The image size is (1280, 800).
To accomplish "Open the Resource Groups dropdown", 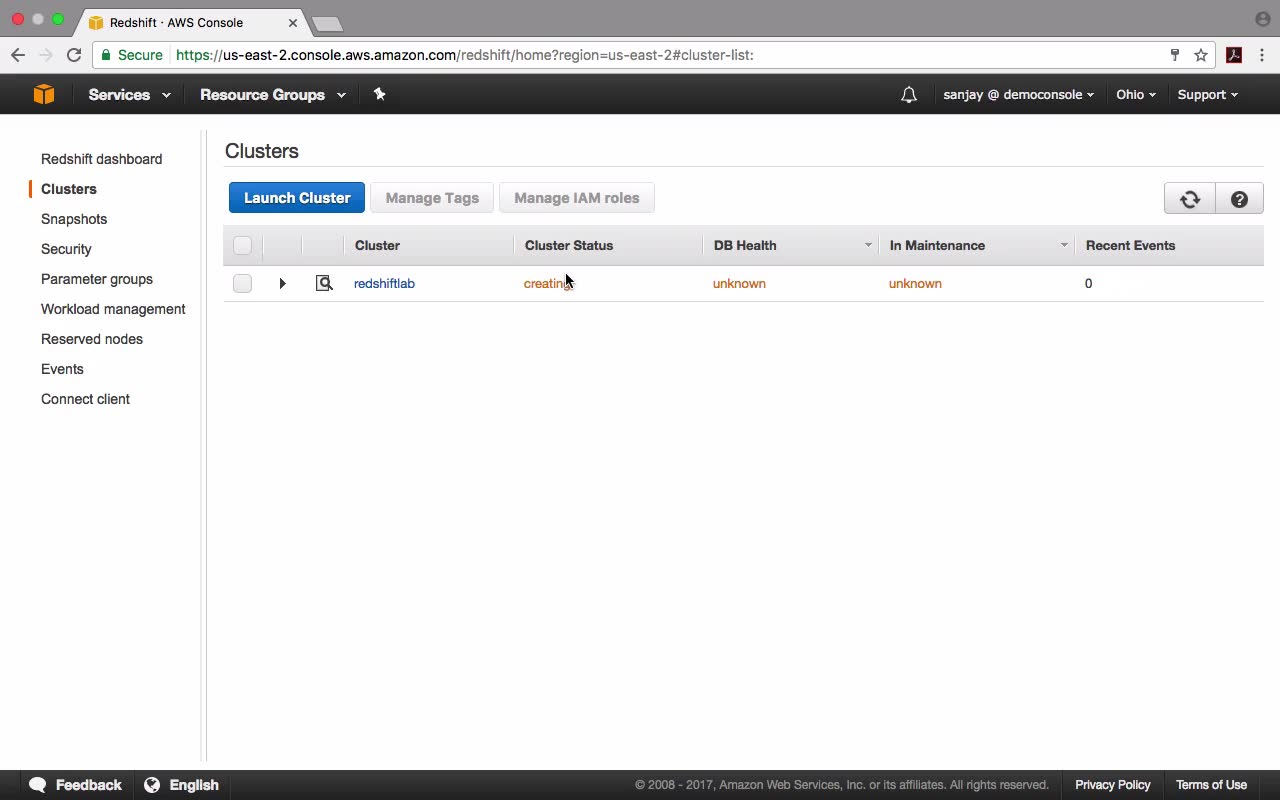I will (272, 95).
